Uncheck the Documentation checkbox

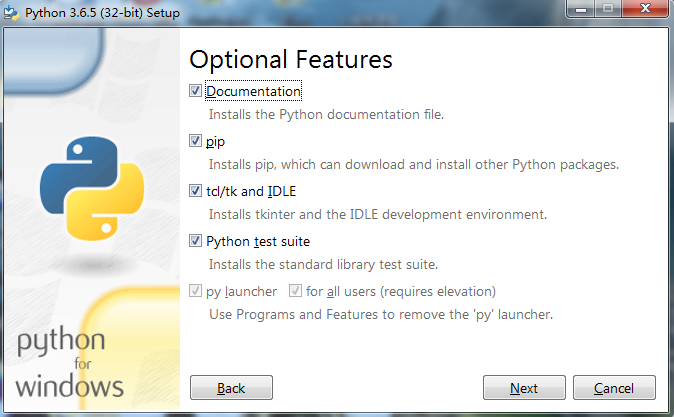(195, 91)
